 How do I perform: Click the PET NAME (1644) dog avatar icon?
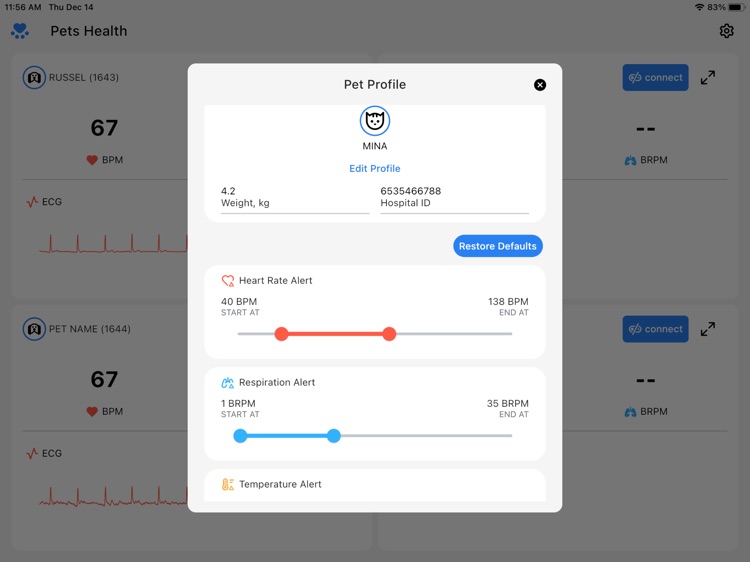pyautogui.click(x=34, y=329)
